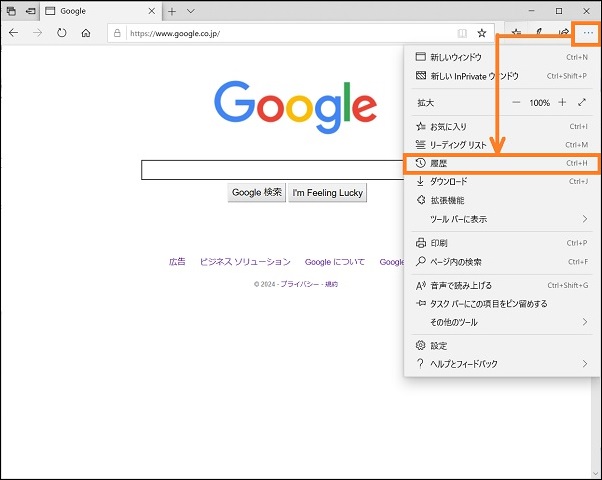The image size is (602, 480).
Task: Choose ダウンロード in the menu
Action: tap(450, 181)
